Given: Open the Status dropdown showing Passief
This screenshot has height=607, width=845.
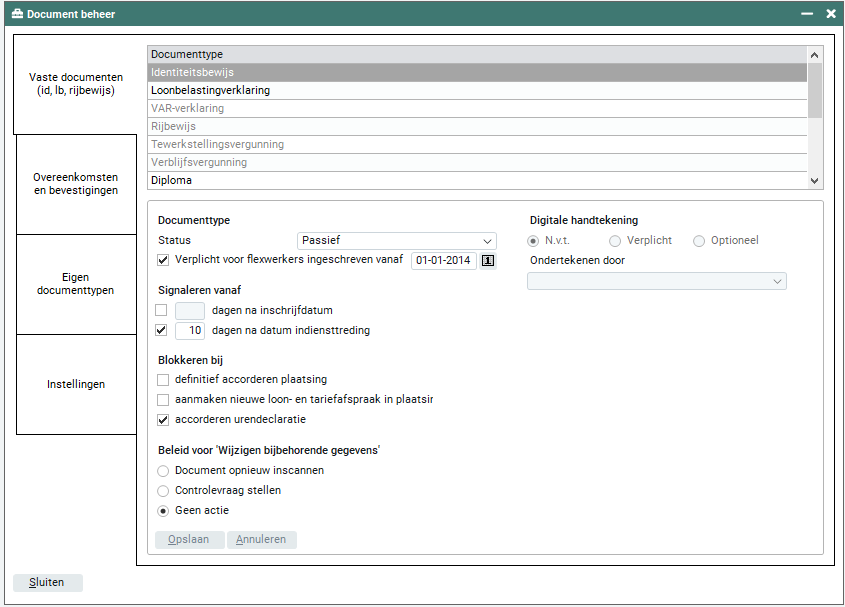Looking at the screenshot, I should click(397, 241).
